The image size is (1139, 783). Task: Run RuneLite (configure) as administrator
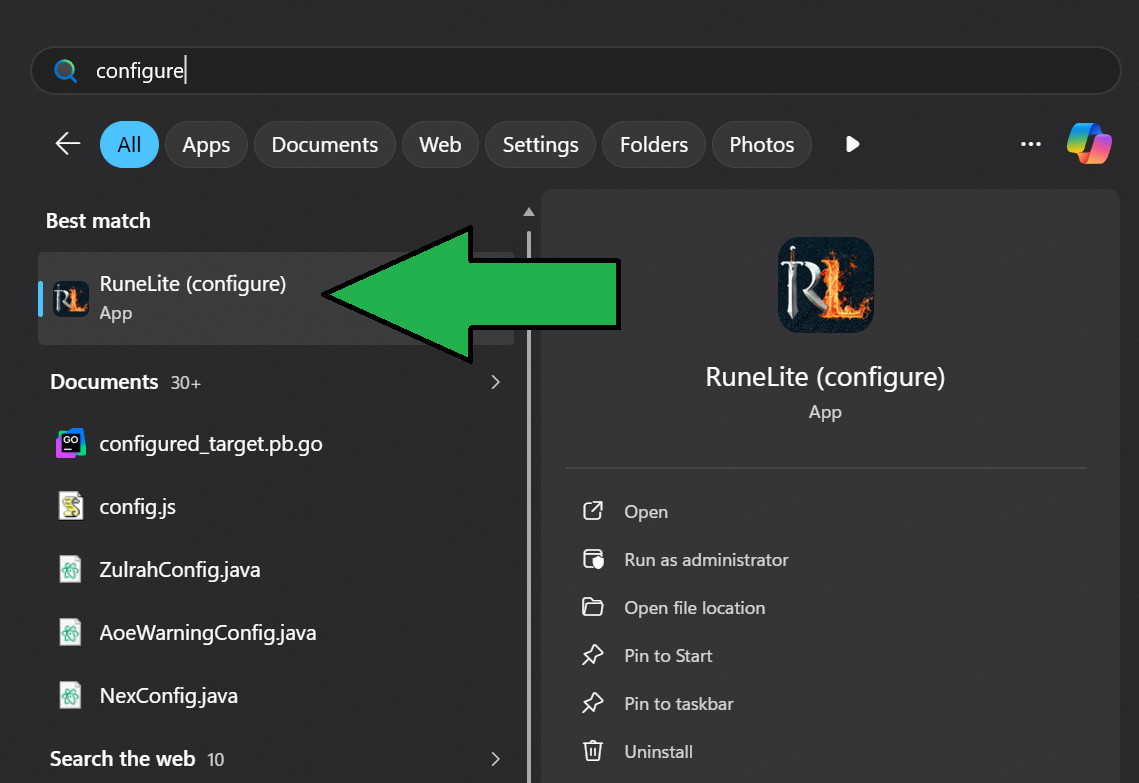706,560
